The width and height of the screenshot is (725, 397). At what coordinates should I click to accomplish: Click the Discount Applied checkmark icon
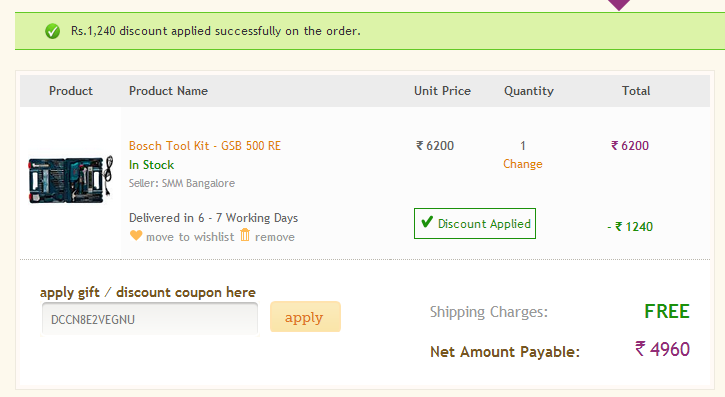(427, 222)
